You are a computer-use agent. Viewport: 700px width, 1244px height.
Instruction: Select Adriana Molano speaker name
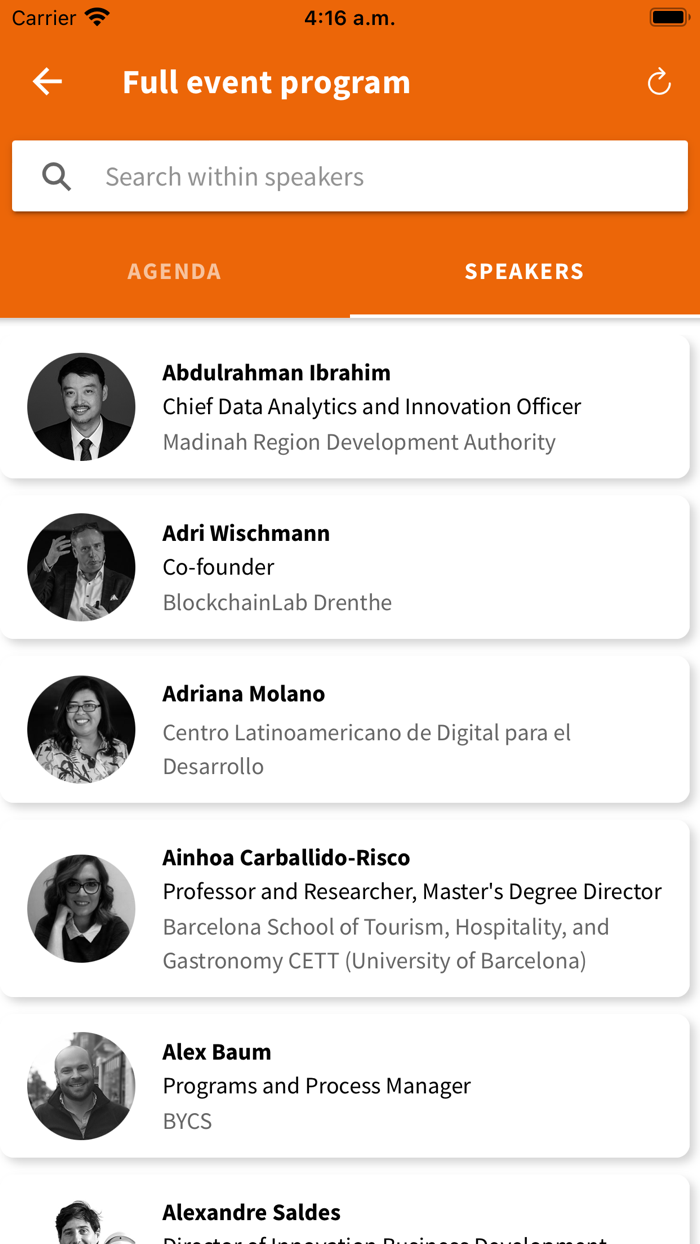[x=244, y=694]
